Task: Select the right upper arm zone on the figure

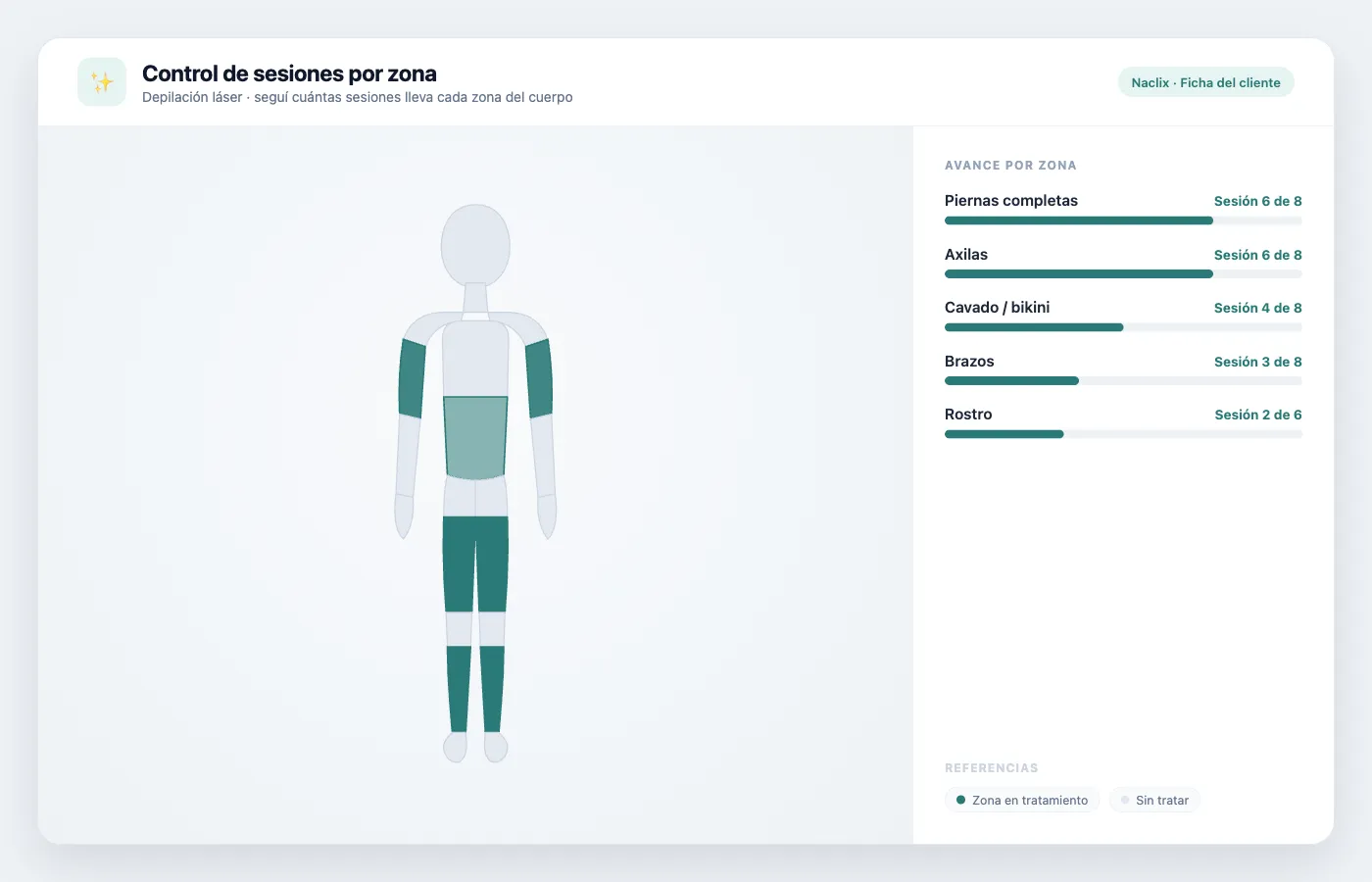Action: tap(539, 378)
